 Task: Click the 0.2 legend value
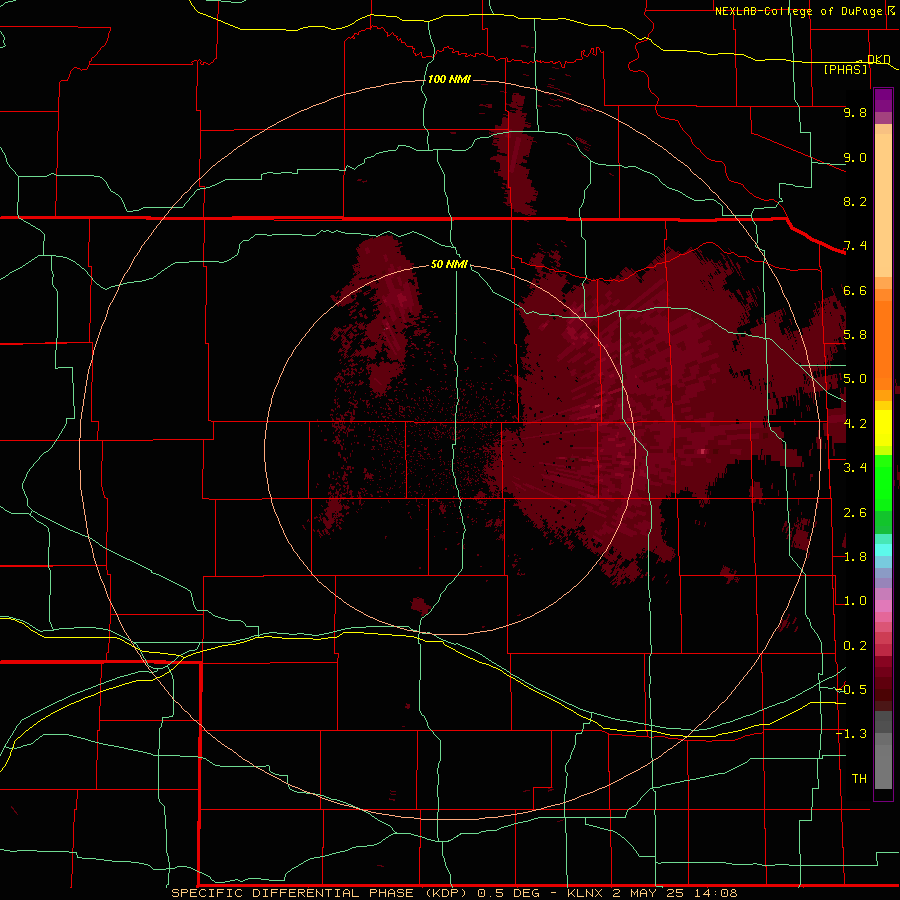pos(855,646)
